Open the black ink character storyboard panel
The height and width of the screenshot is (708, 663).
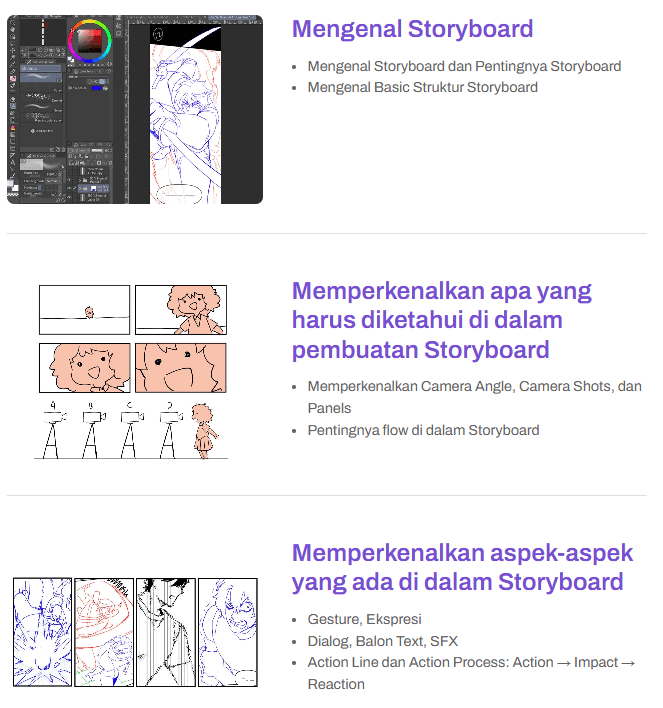(x=166, y=632)
